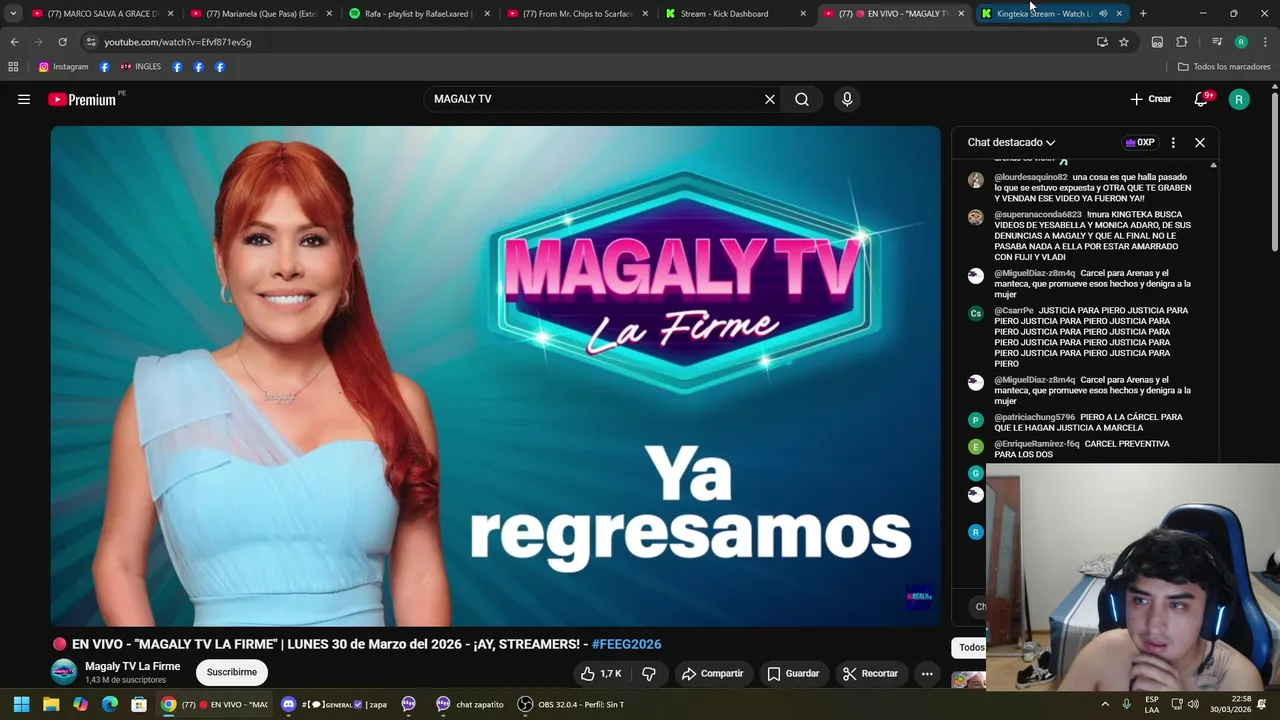This screenshot has width=1280, height=720.
Task: Open clock showing 22:58 date
Action: click(x=1231, y=704)
